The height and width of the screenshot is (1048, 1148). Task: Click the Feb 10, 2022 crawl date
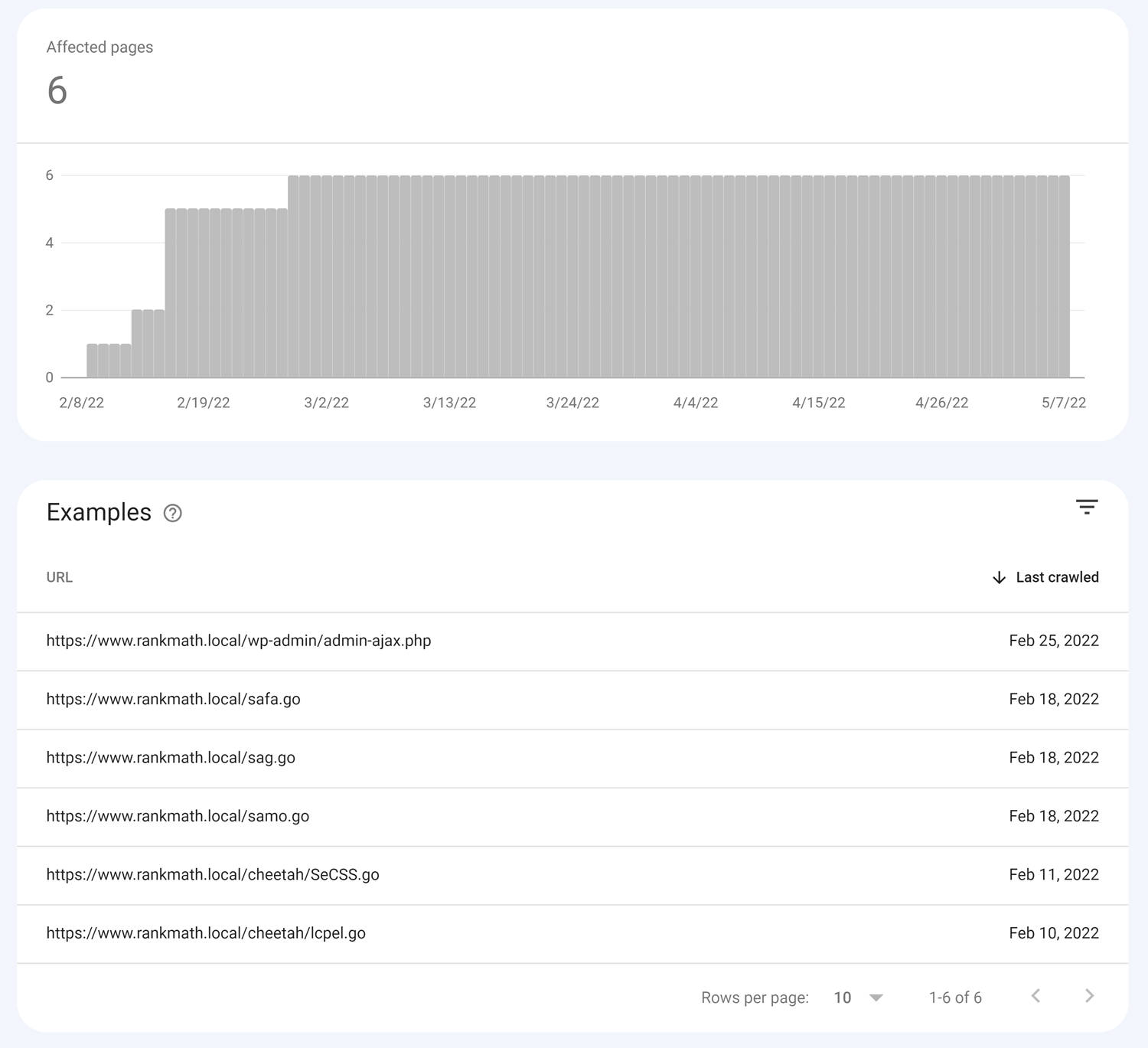tap(1054, 933)
